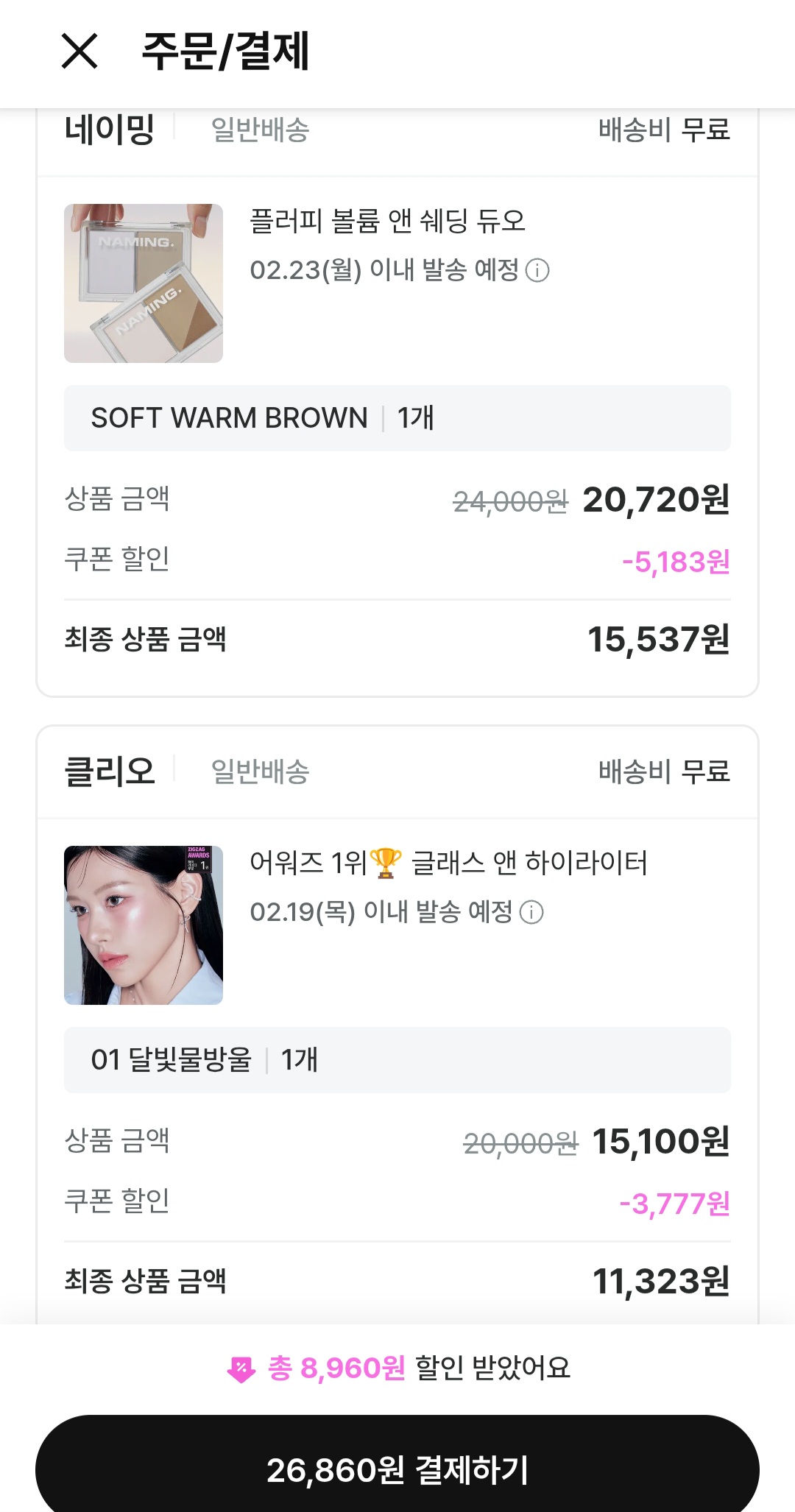Tap the 클리오 store name

coord(110,772)
